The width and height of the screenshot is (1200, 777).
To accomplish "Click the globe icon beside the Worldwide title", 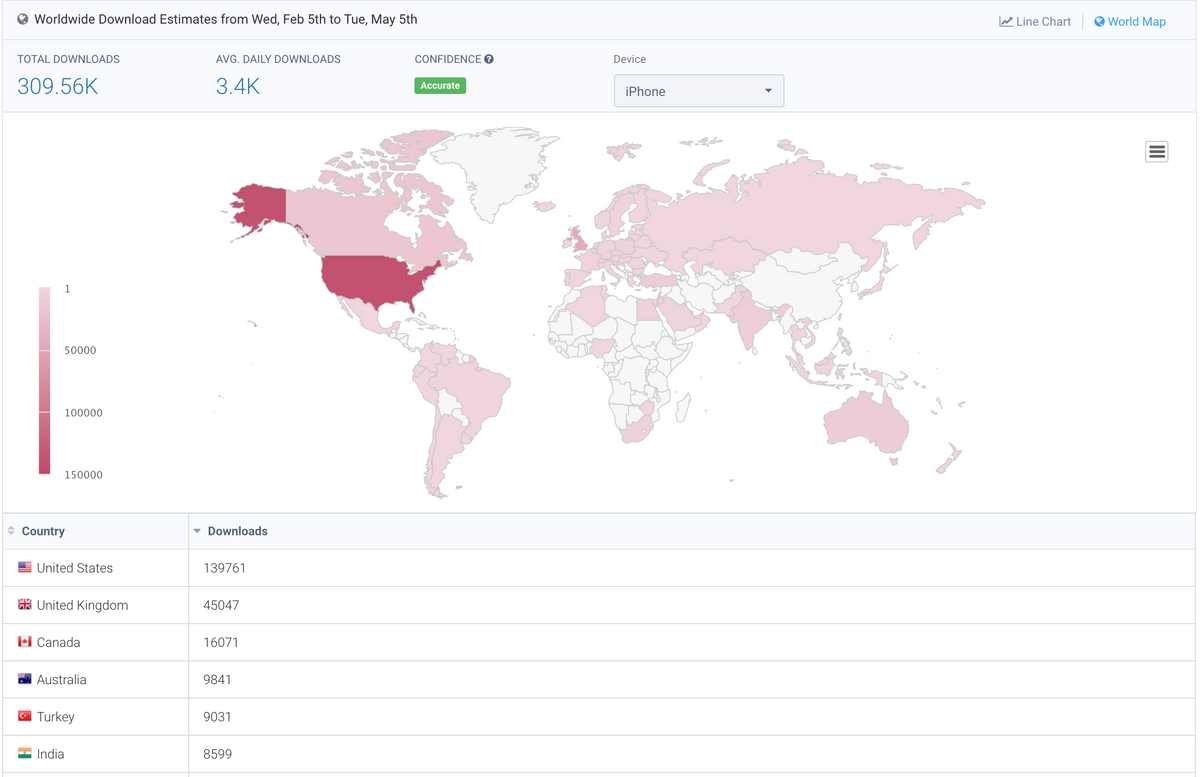I will (x=22, y=19).
